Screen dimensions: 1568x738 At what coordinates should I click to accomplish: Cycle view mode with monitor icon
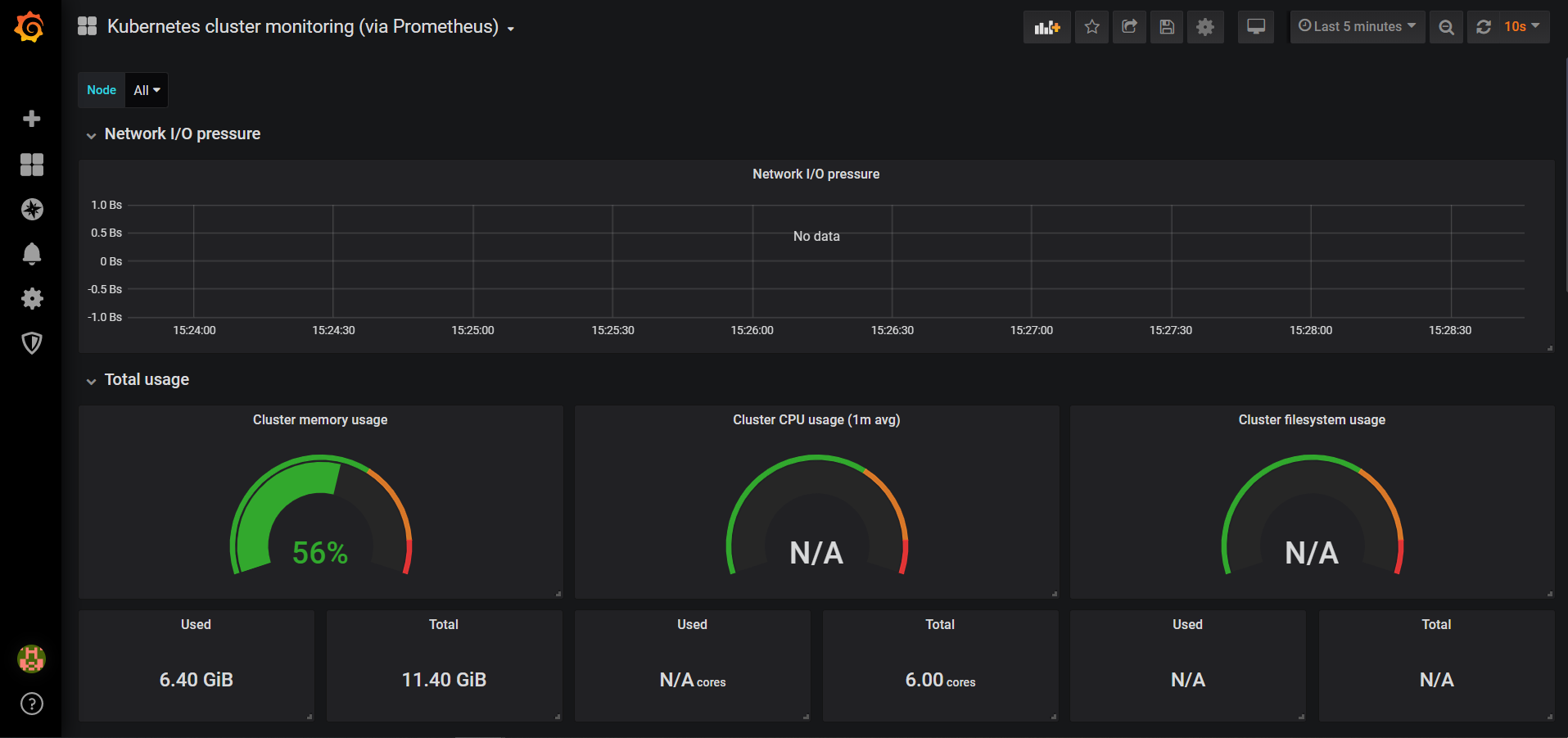click(1256, 27)
